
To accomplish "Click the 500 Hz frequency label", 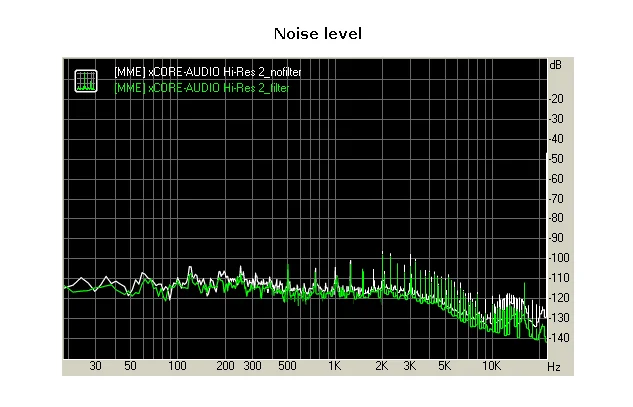I will pos(287,366).
